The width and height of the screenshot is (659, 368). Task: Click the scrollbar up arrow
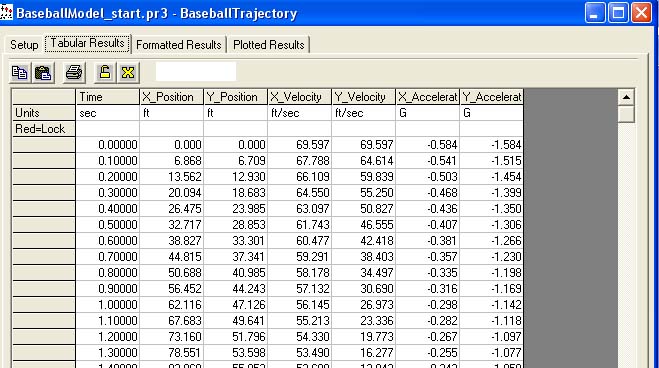tap(626, 97)
